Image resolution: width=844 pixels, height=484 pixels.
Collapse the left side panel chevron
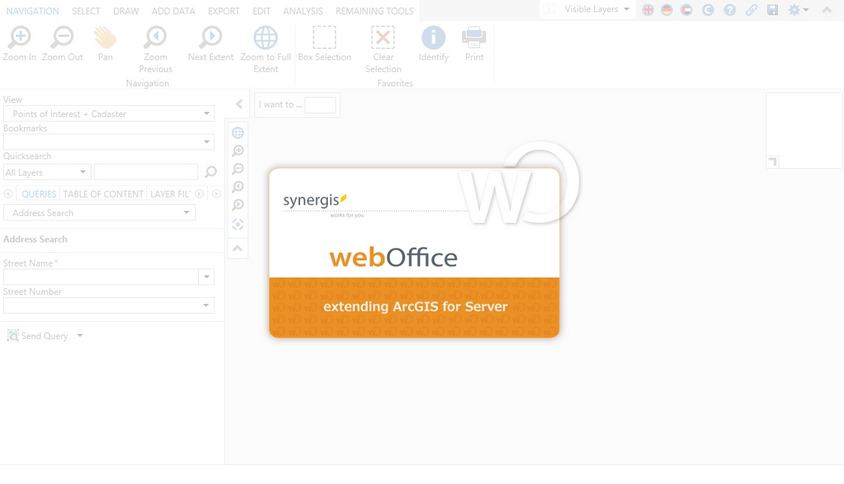(x=239, y=104)
